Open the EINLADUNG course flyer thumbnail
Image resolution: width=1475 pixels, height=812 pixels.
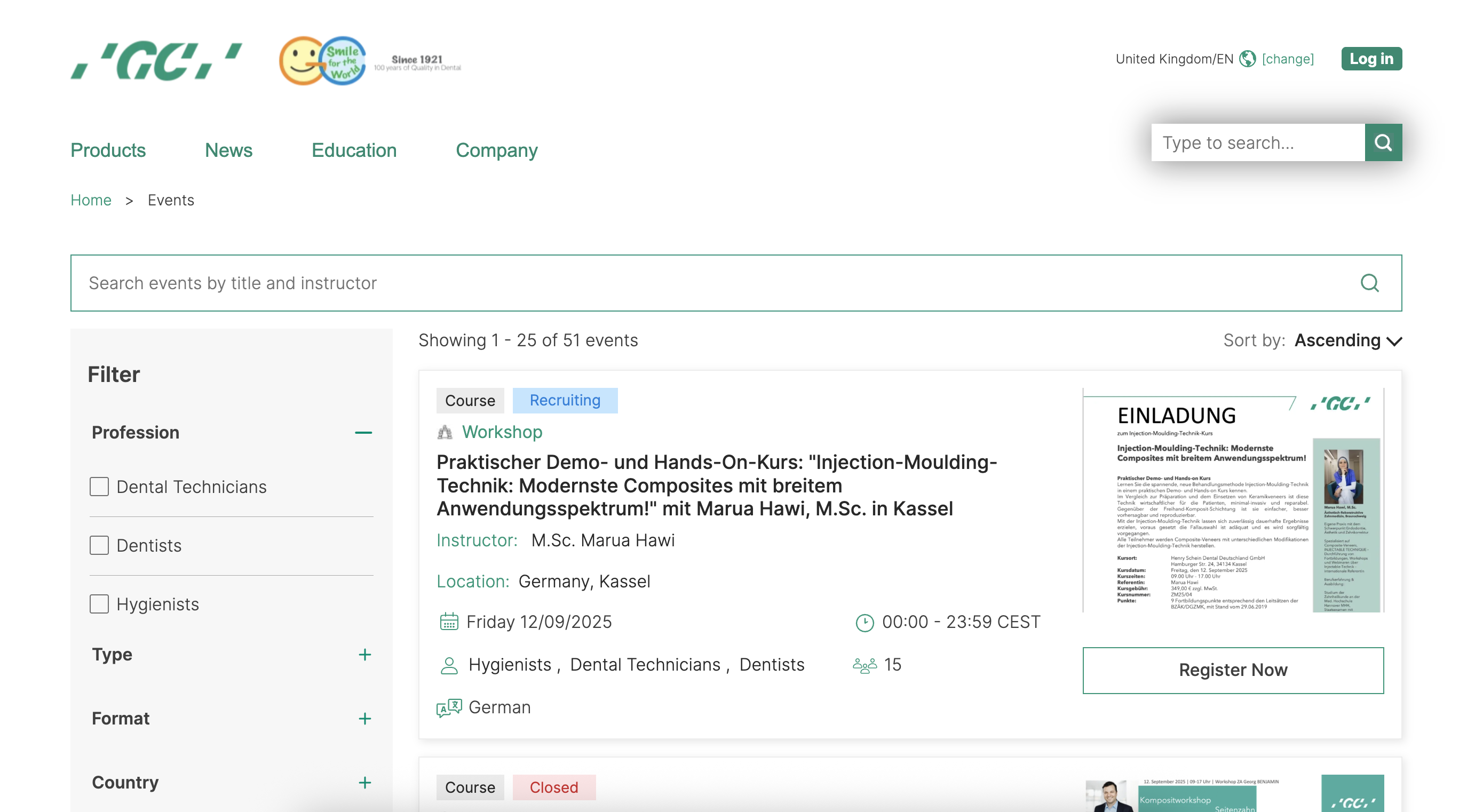pos(1232,500)
